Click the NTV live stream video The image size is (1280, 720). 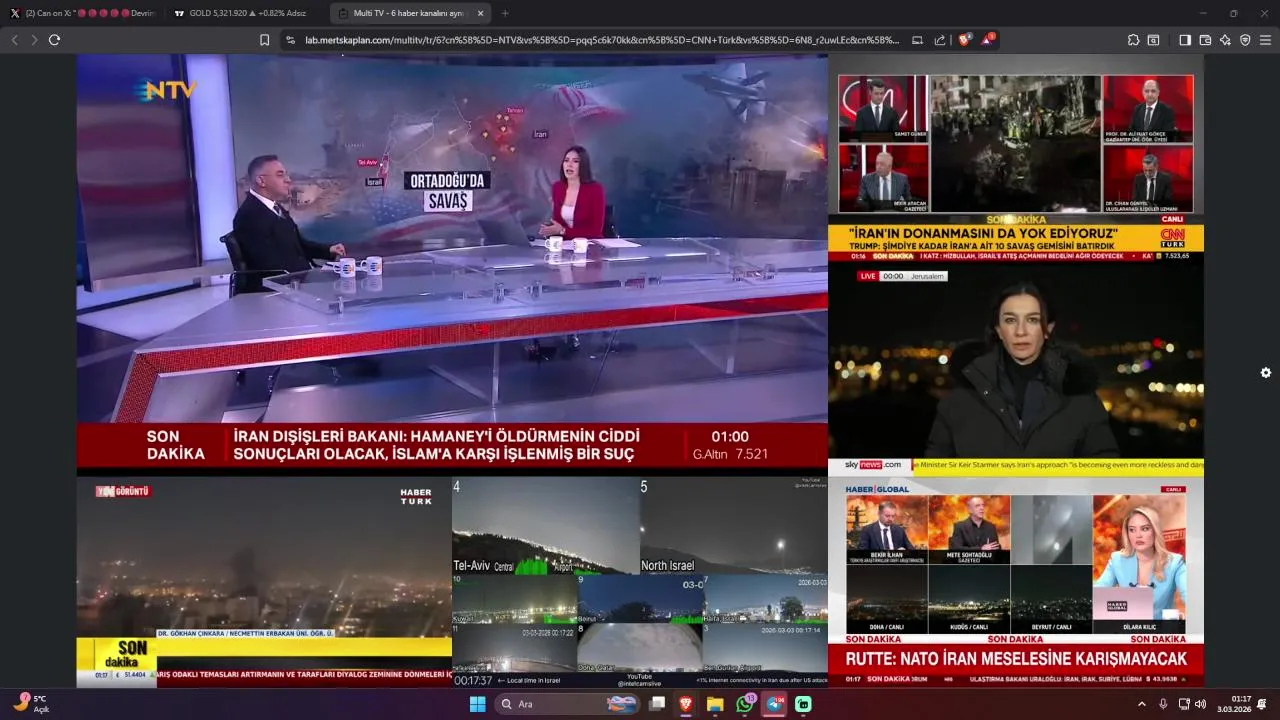(452, 264)
